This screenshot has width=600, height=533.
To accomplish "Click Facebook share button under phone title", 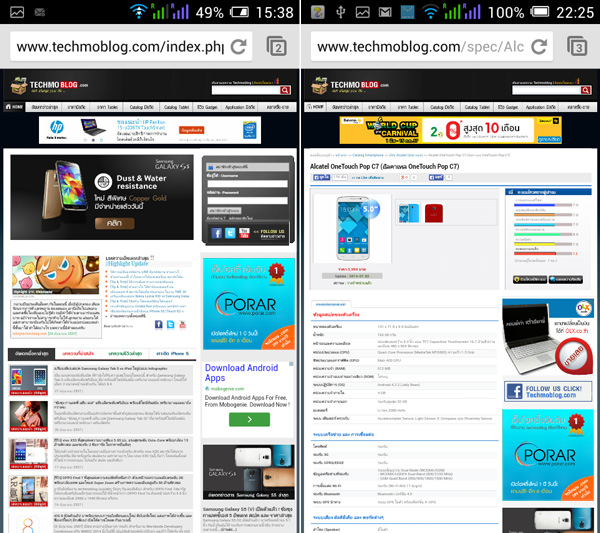I will click(x=436, y=178).
